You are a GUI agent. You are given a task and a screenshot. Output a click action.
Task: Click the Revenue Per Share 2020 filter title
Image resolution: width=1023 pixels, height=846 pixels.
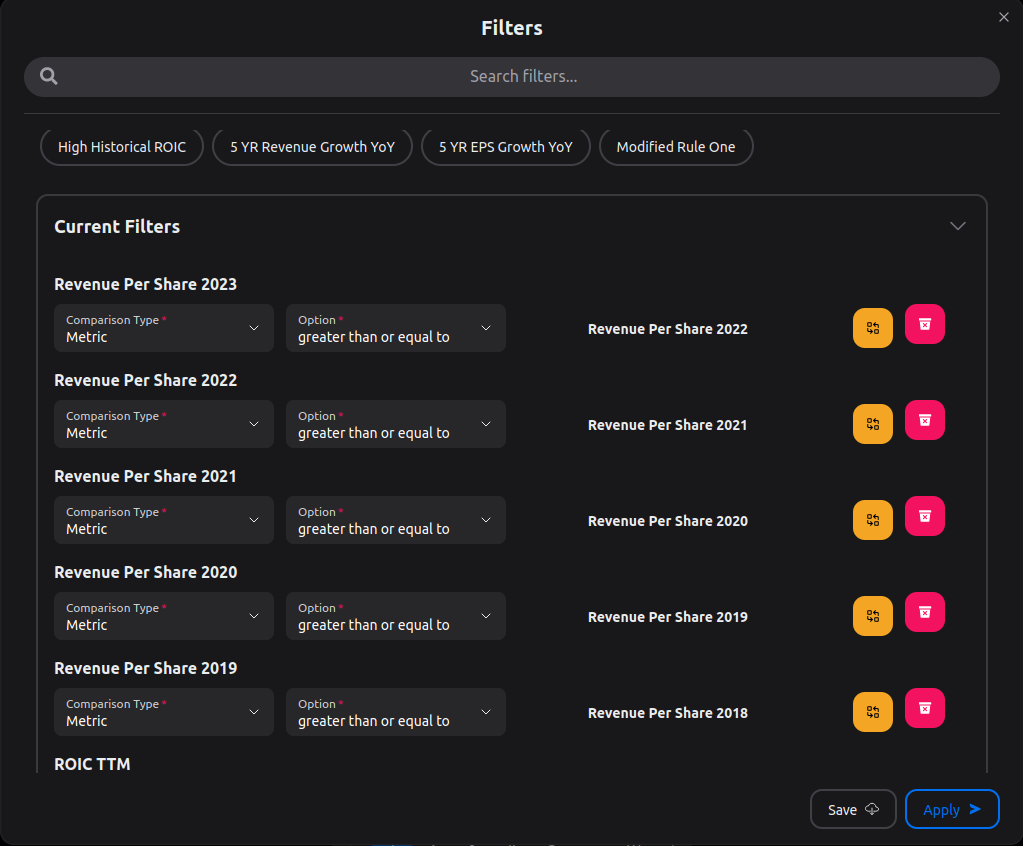click(x=145, y=572)
